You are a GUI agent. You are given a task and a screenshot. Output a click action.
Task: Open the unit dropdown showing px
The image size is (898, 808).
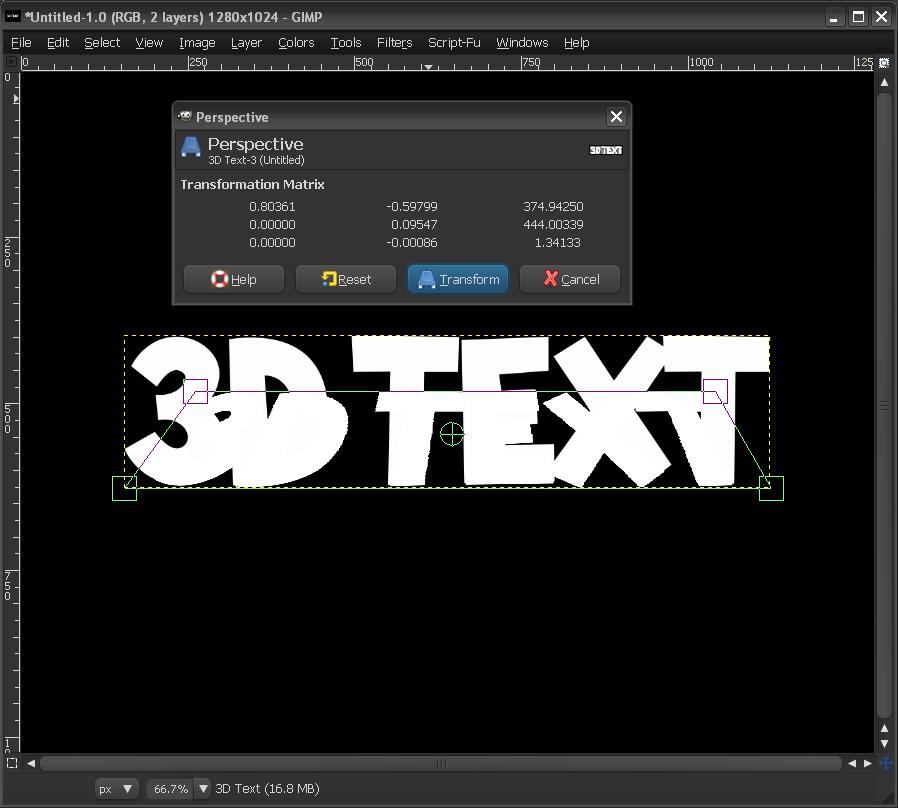click(x=116, y=788)
